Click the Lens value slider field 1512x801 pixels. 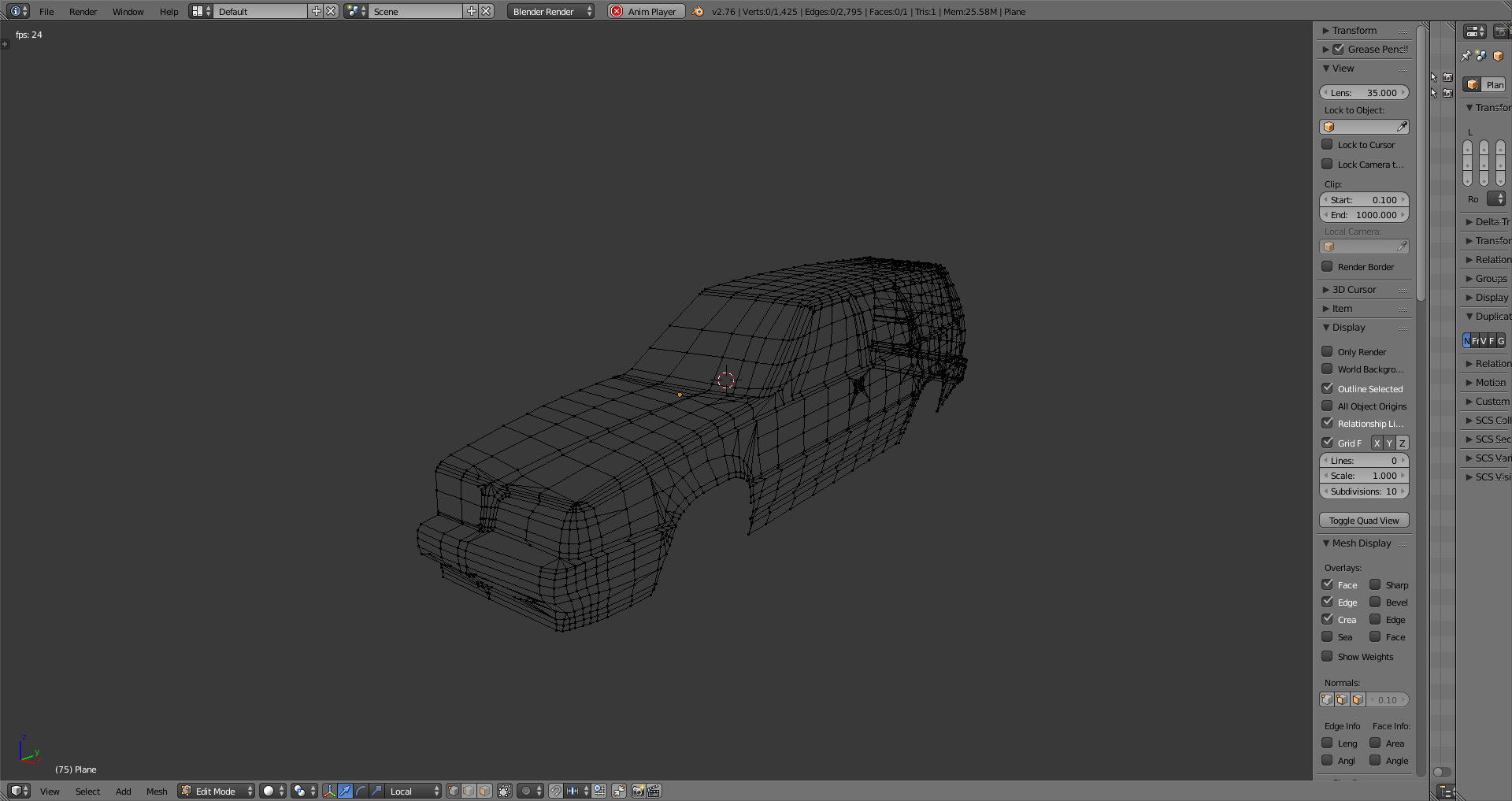1363,93
